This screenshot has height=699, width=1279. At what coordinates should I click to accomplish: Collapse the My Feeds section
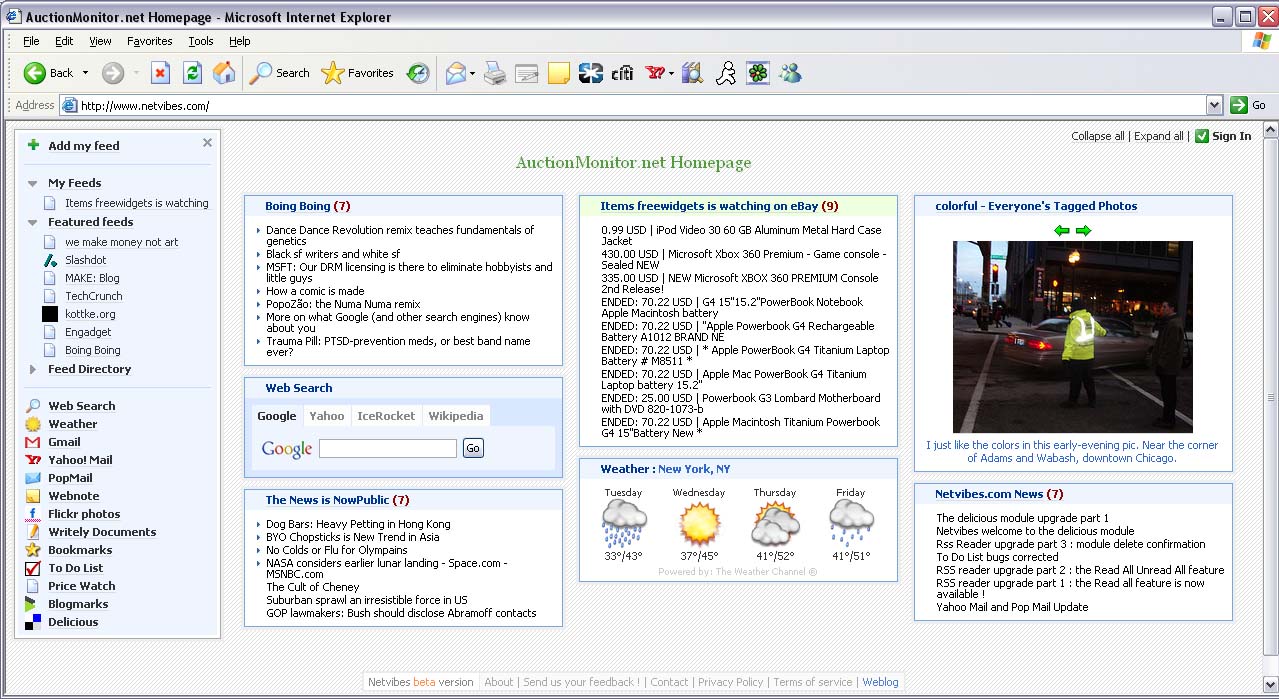33,183
